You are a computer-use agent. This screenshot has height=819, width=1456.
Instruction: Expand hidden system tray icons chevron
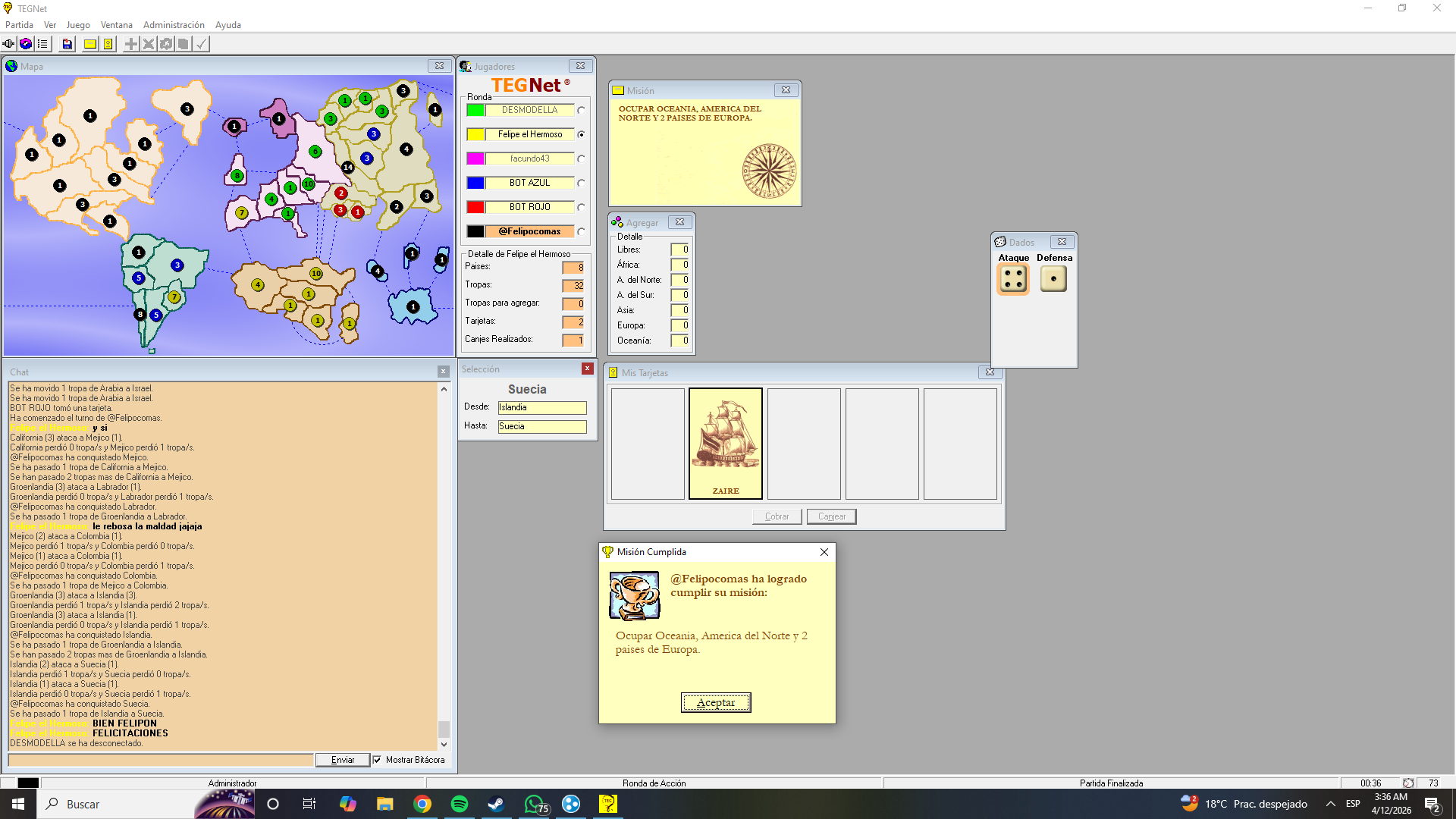click(1331, 804)
